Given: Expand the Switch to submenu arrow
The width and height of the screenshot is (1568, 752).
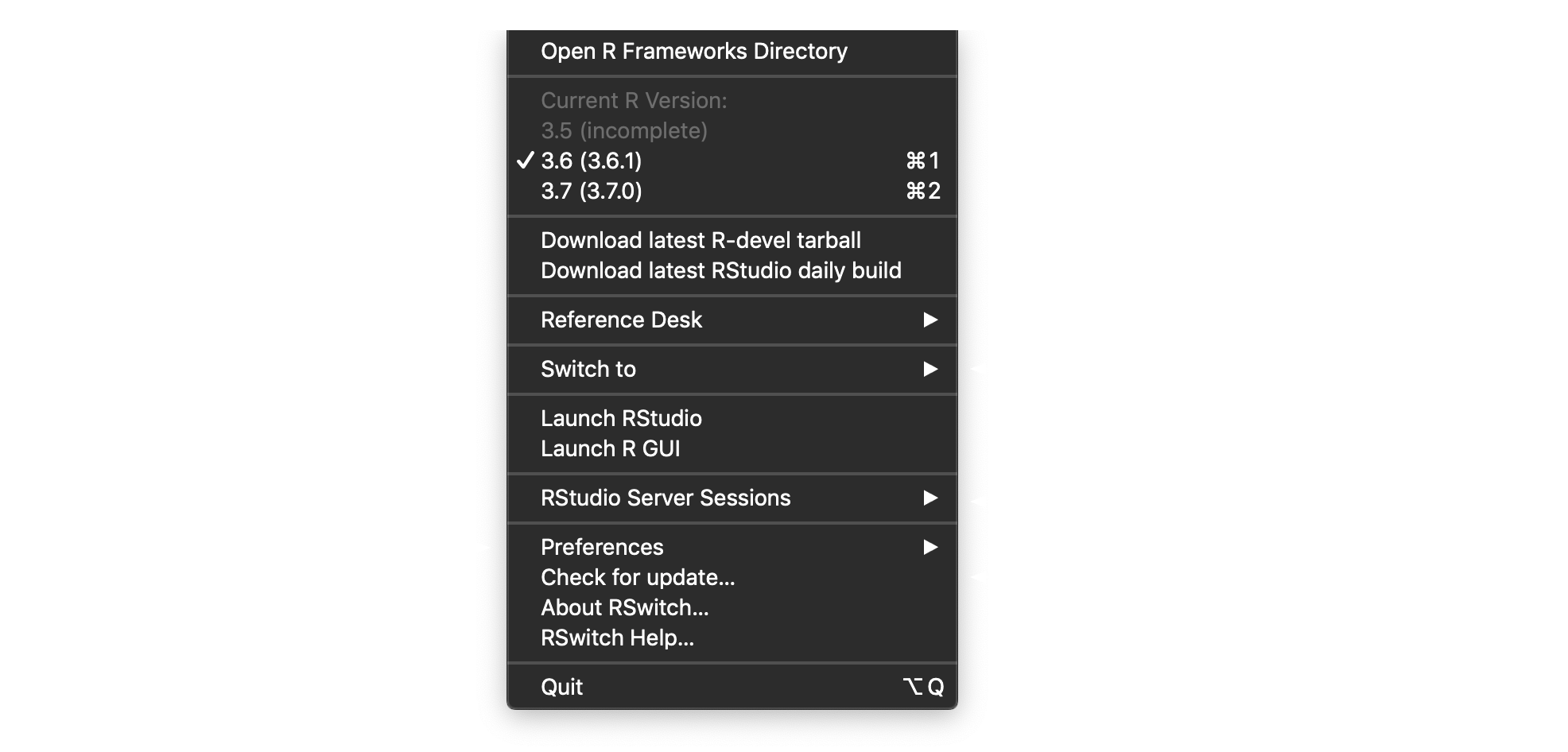Looking at the screenshot, I should click(x=930, y=370).
